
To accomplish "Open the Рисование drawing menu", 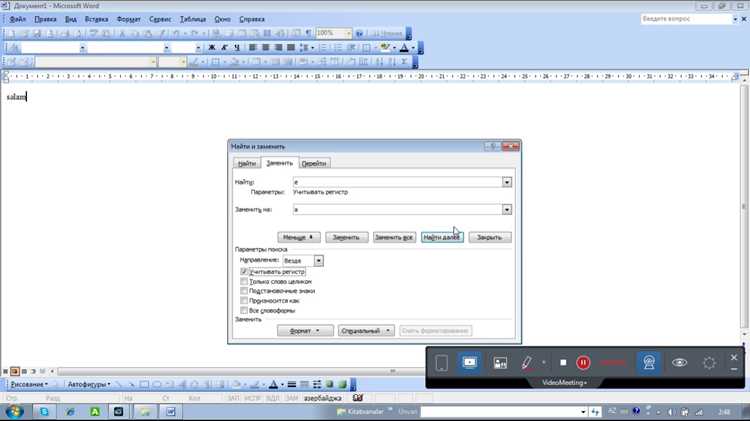I will point(29,384).
